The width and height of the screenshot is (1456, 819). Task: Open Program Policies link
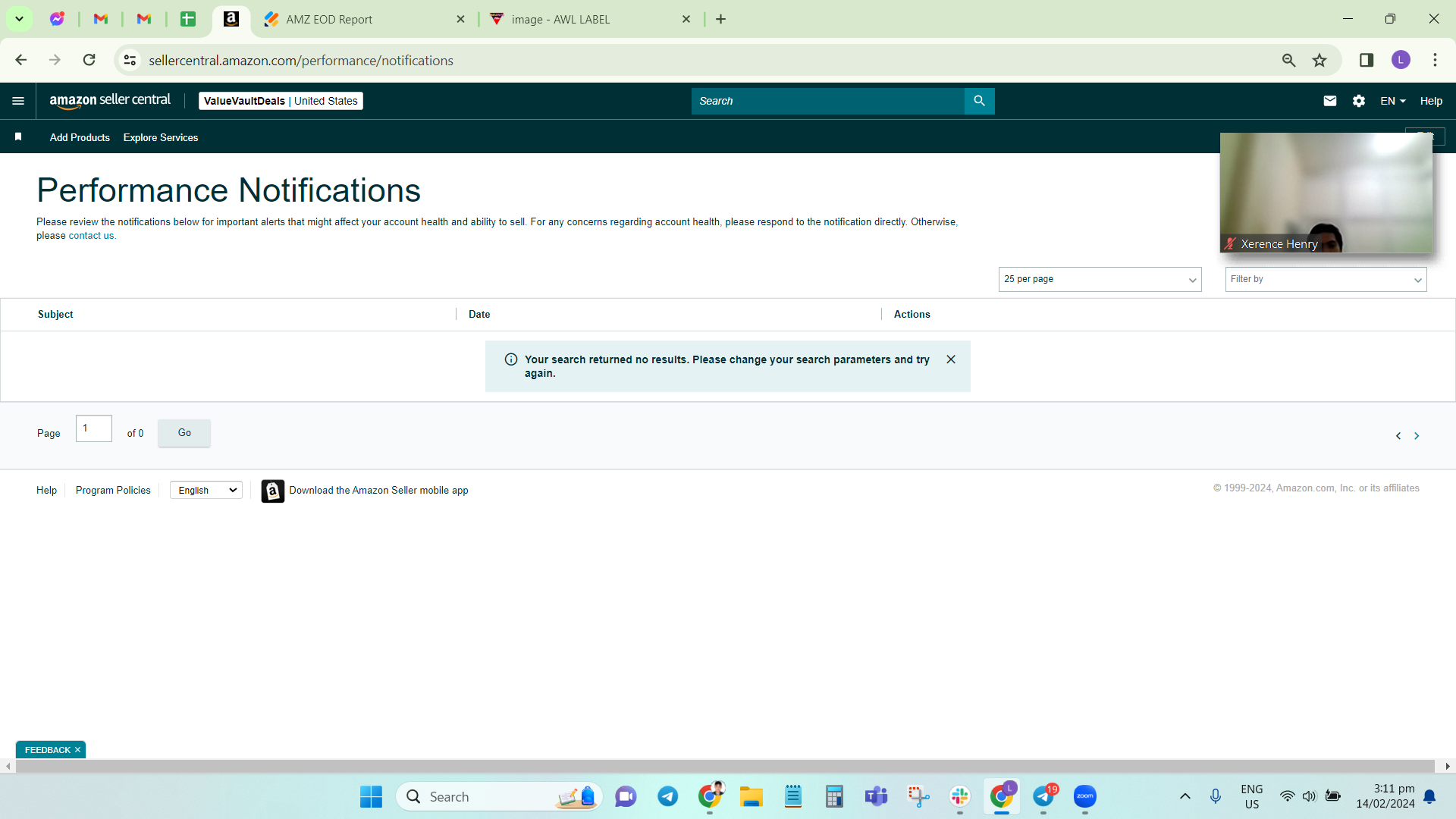(x=113, y=491)
